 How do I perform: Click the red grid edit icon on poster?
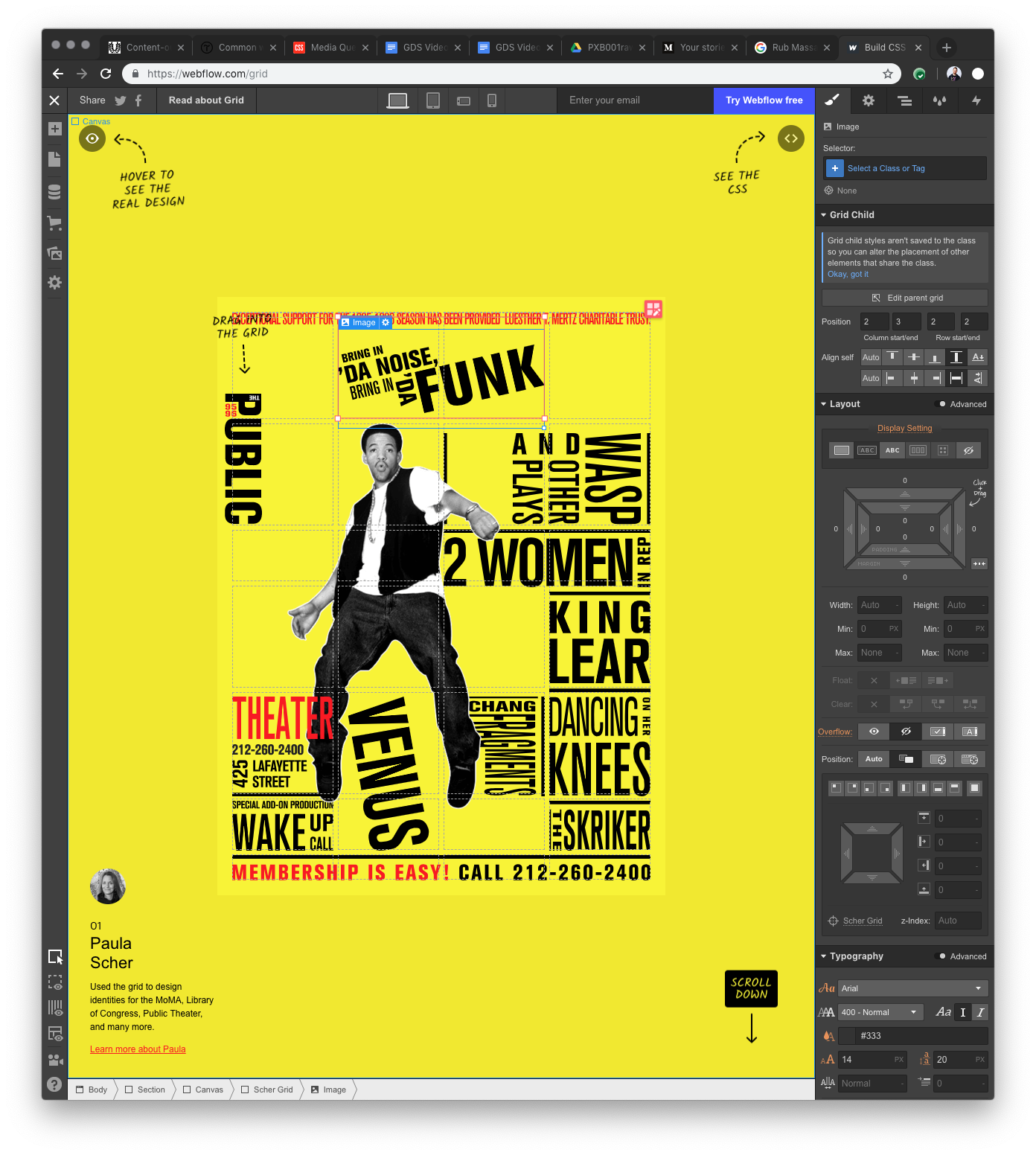(653, 309)
